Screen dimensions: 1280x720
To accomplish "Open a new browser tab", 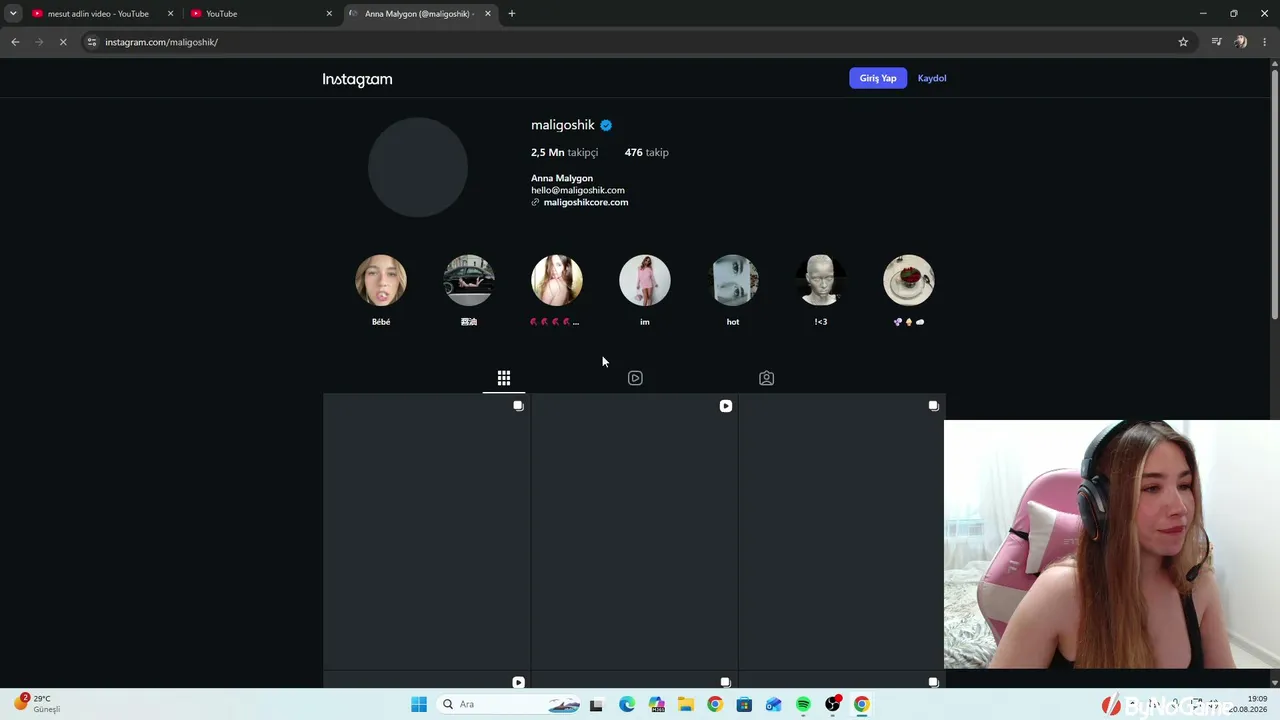I will [x=512, y=14].
